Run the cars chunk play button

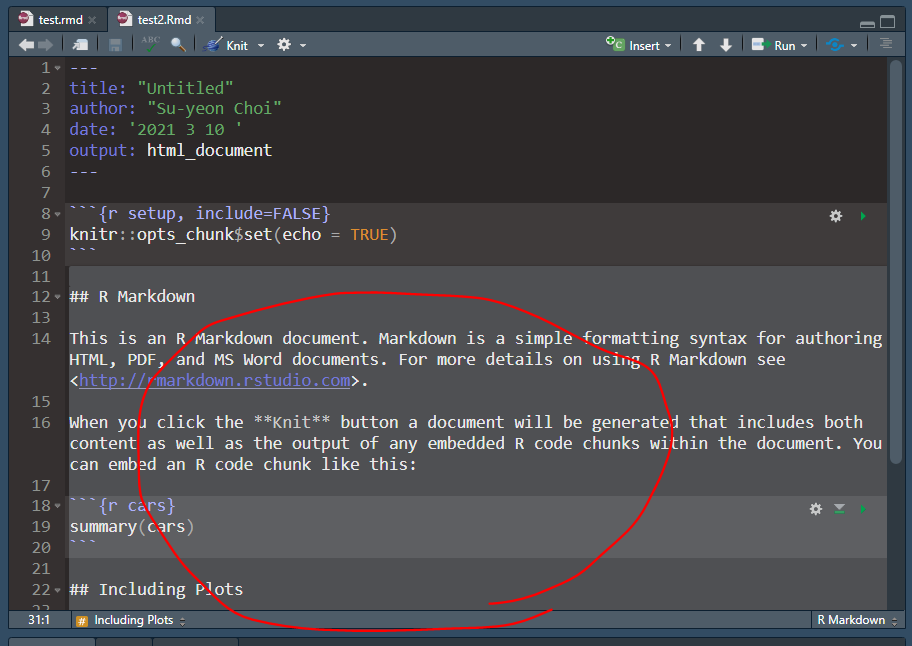pyautogui.click(x=863, y=509)
